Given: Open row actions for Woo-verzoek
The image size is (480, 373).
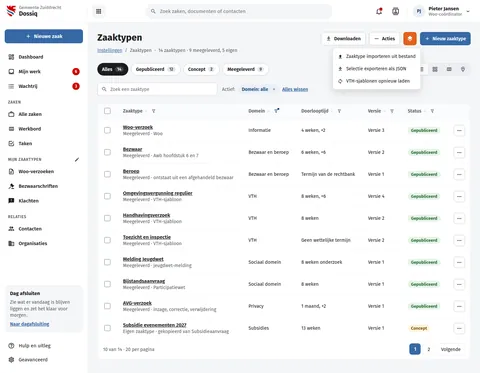Looking at the screenshot, I should tap(459, 130).
